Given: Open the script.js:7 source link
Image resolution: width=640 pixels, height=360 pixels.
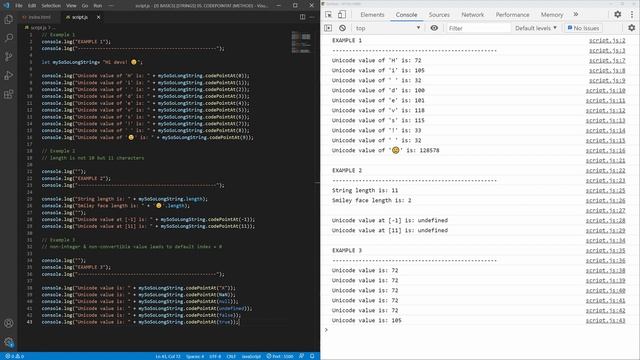Looking at the screenshot, I should (x=607, y=60).
